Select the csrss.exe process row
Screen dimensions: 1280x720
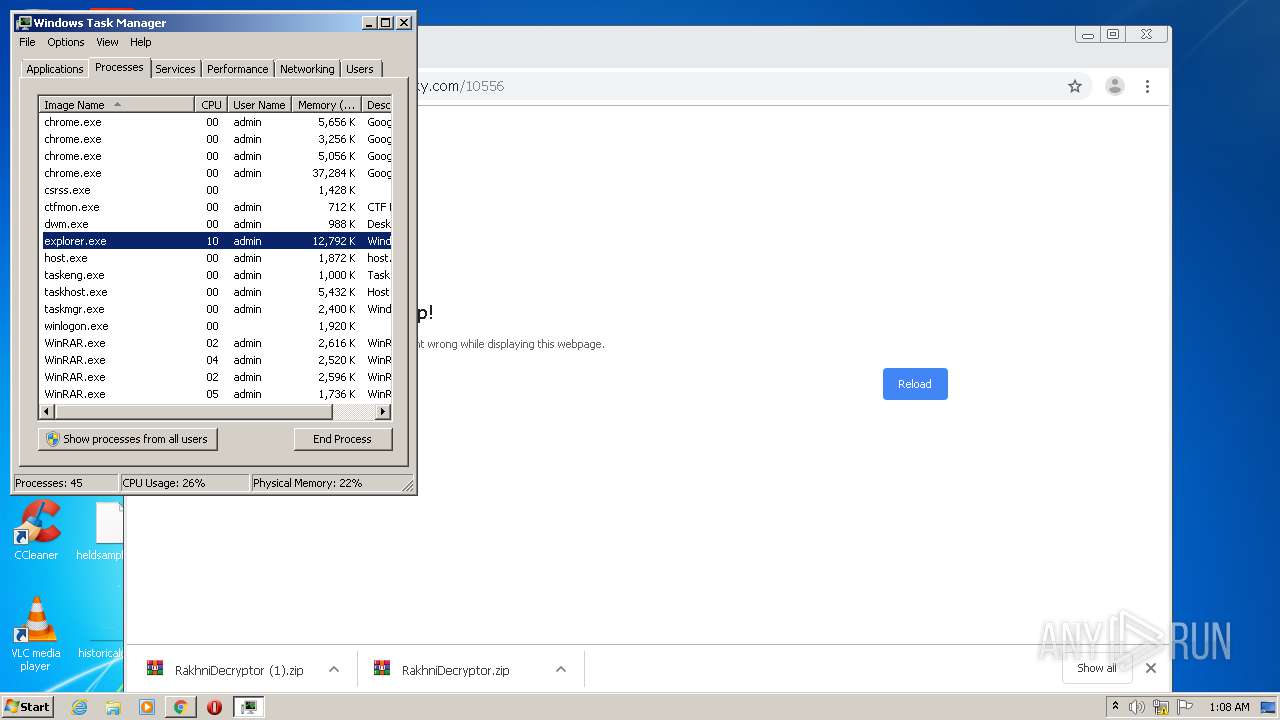pyautogui.click(x=215, y=190)
